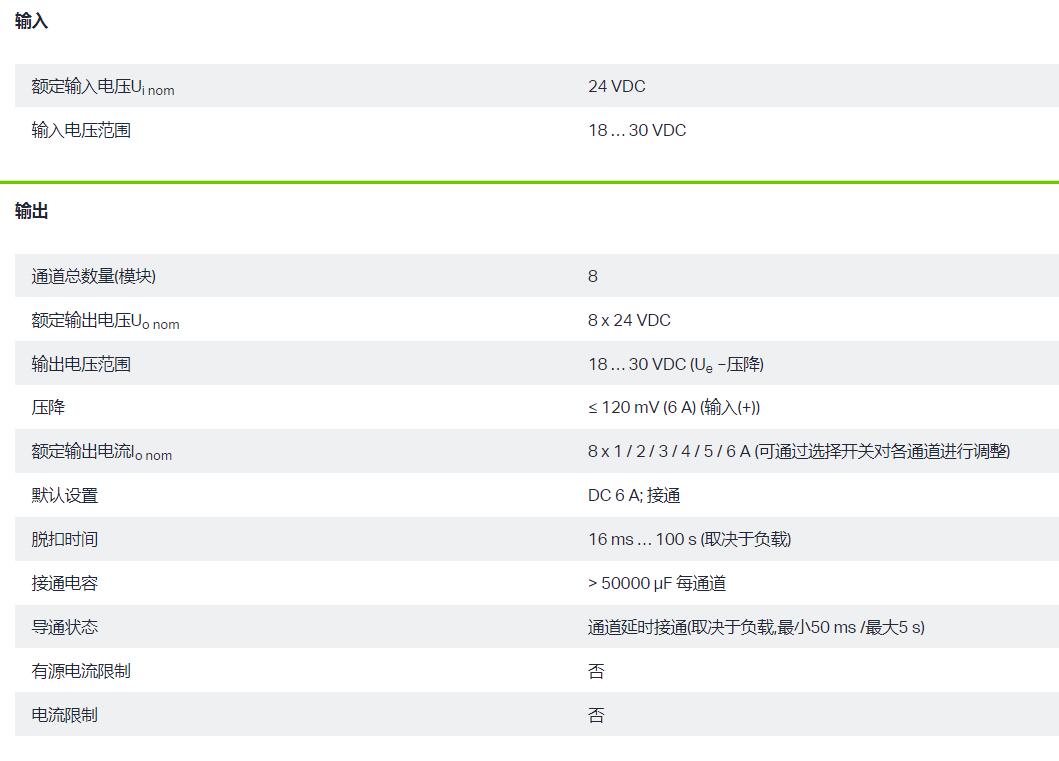Select the > 50000 µF 每通道 value
Viewport: 1059px width, 761px height.
[x=656, y=583]
